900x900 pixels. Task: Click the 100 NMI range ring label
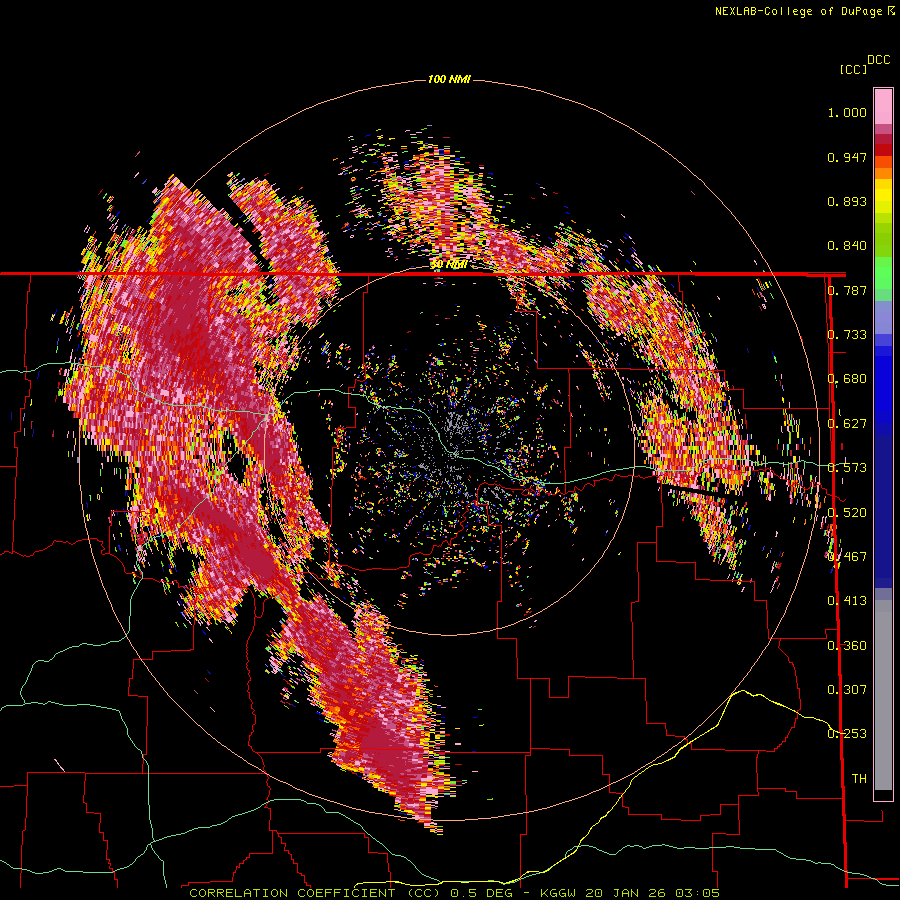(x=449, y=79)
